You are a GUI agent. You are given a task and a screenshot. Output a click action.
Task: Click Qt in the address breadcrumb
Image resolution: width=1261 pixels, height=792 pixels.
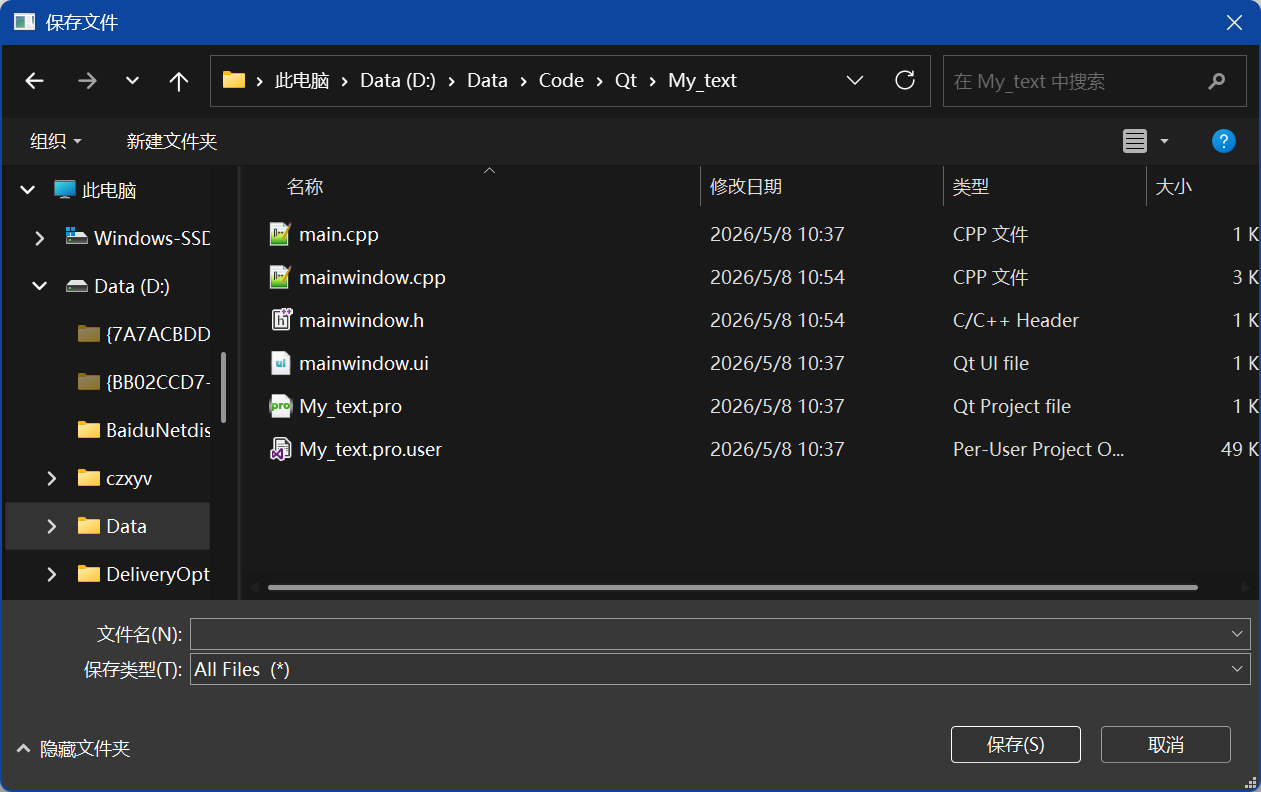pyautogui.click(x=626, y=81)
